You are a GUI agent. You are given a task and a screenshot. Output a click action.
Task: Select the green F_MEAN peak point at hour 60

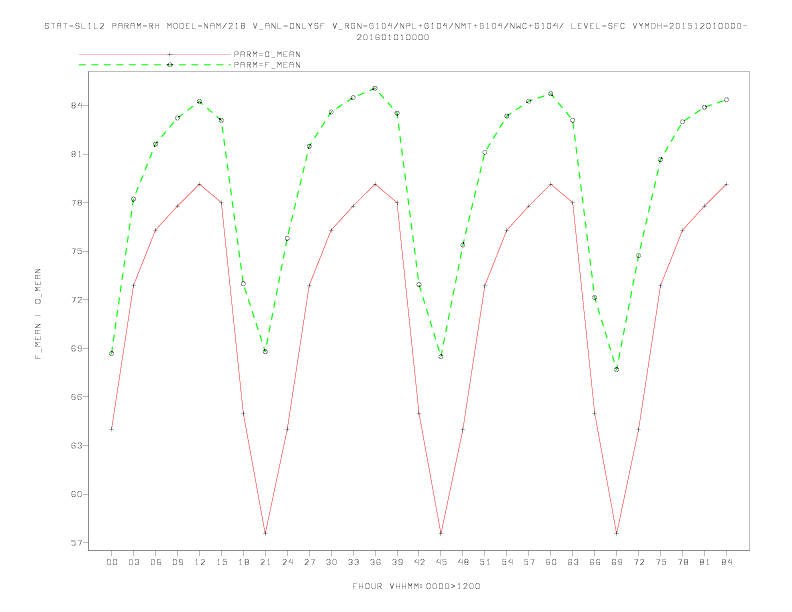551,94
